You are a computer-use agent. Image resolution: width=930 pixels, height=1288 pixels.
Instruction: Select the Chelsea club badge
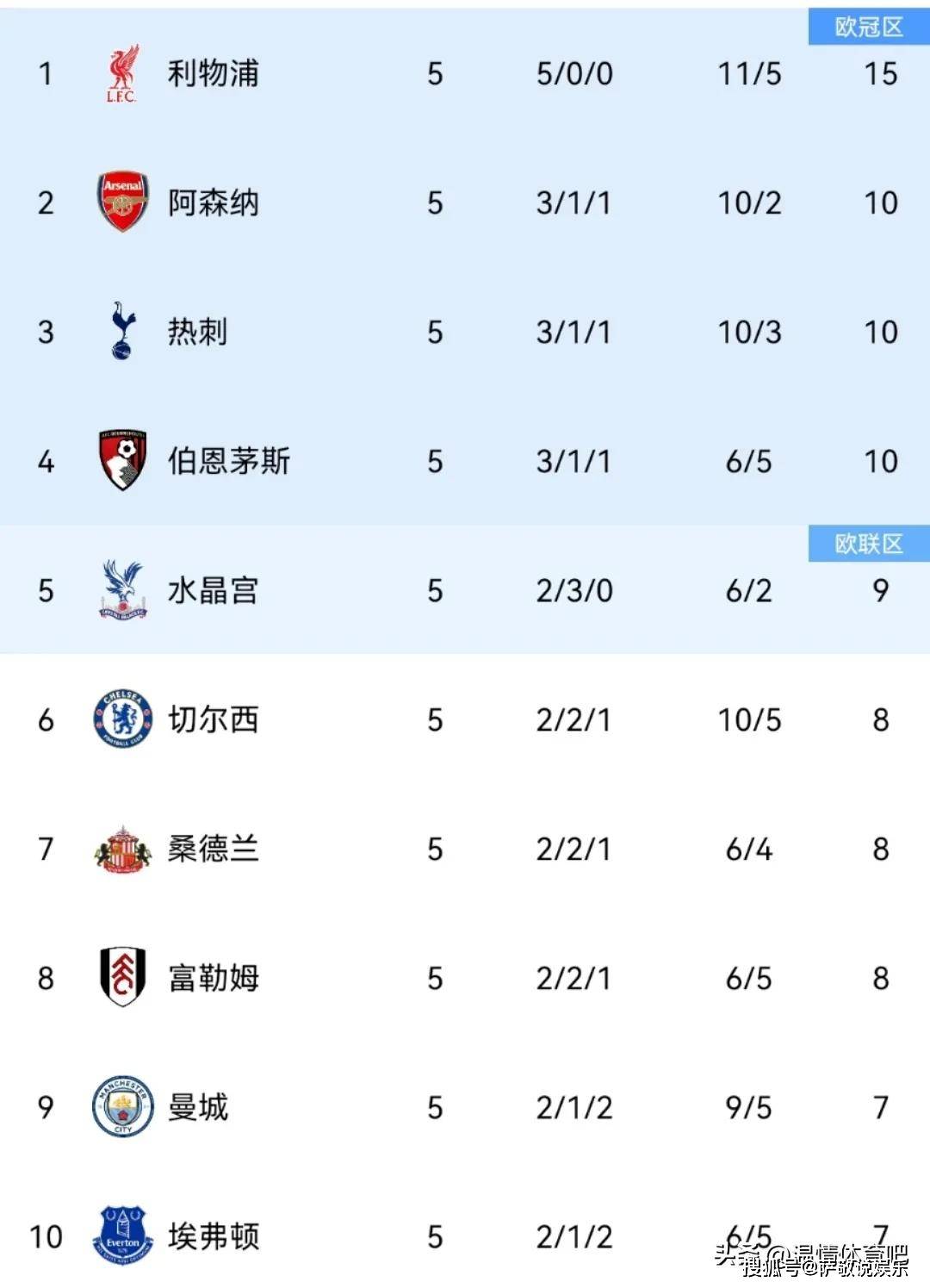pyautogui.click(x=122, y=719)
